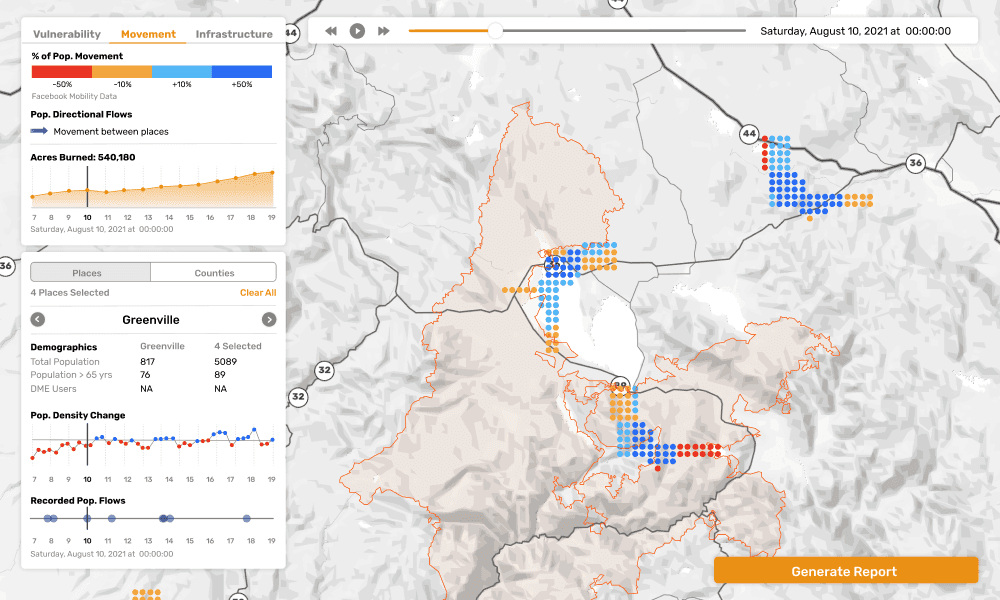
Task: Click the orange -10% legend swatch
Action: (122, 71)
